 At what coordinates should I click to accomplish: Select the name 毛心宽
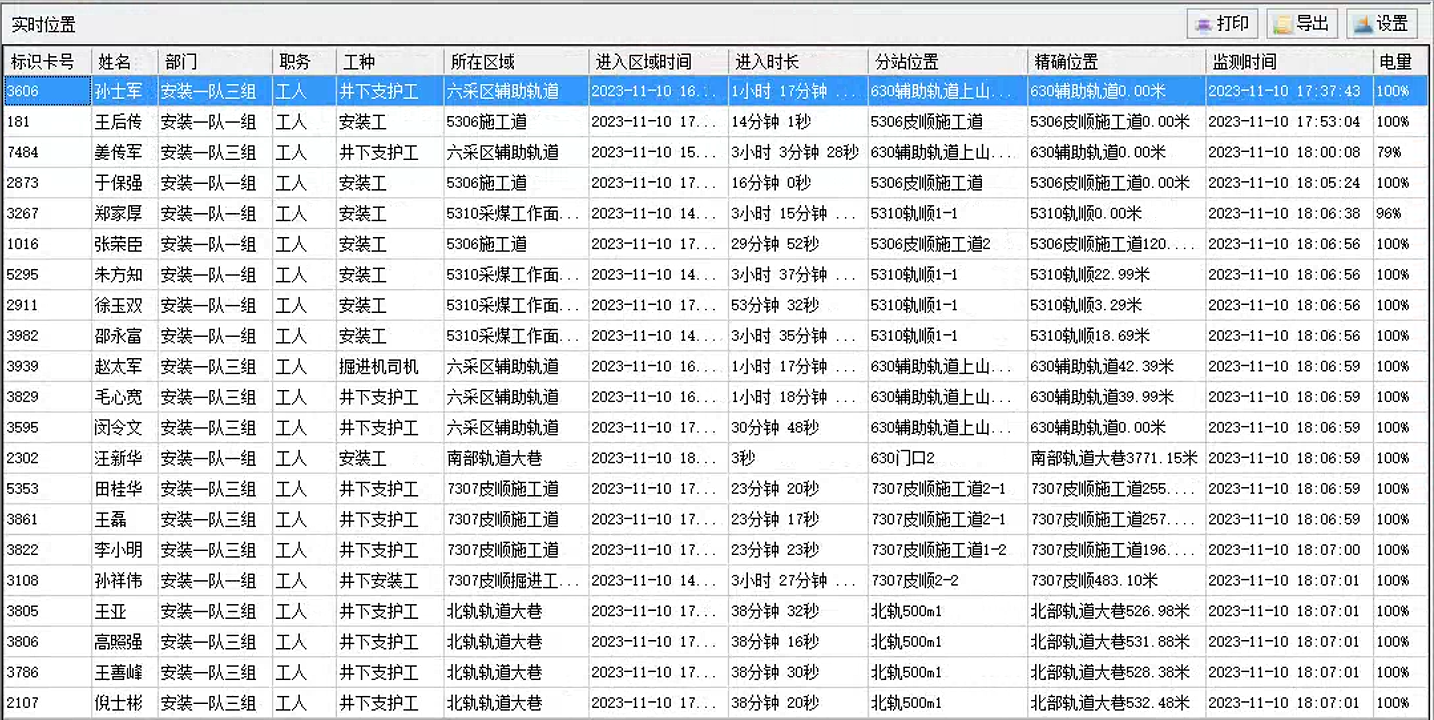(118, 398)
